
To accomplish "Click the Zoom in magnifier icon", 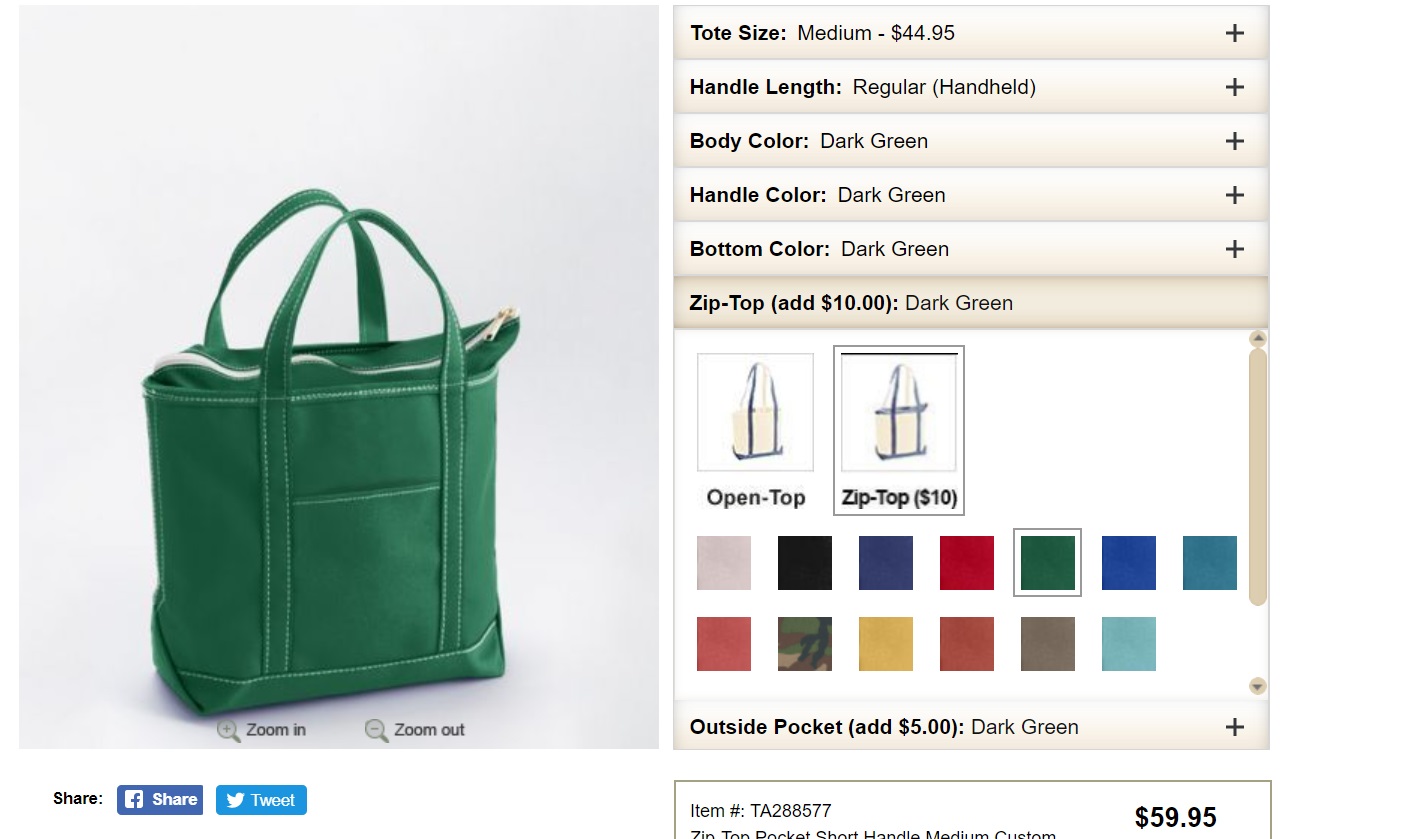I will tap(229, 730).
